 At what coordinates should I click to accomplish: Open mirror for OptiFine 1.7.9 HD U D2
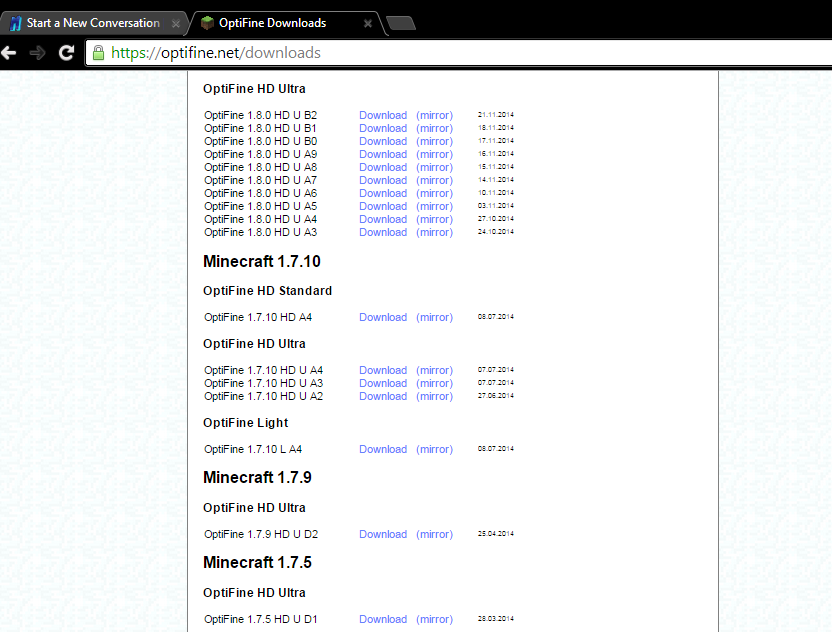tap(435, 534)
